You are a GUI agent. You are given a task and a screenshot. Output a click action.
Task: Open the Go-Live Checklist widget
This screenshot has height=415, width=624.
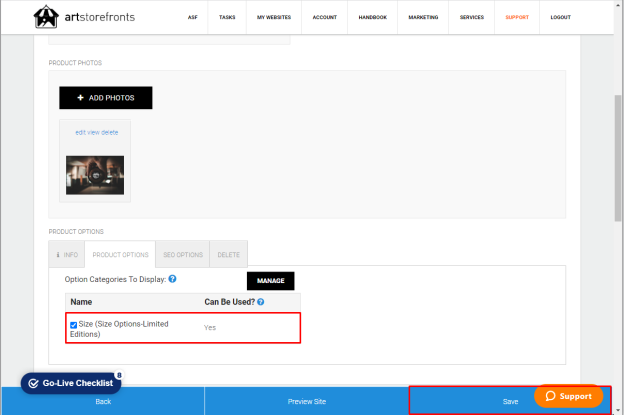71,383
